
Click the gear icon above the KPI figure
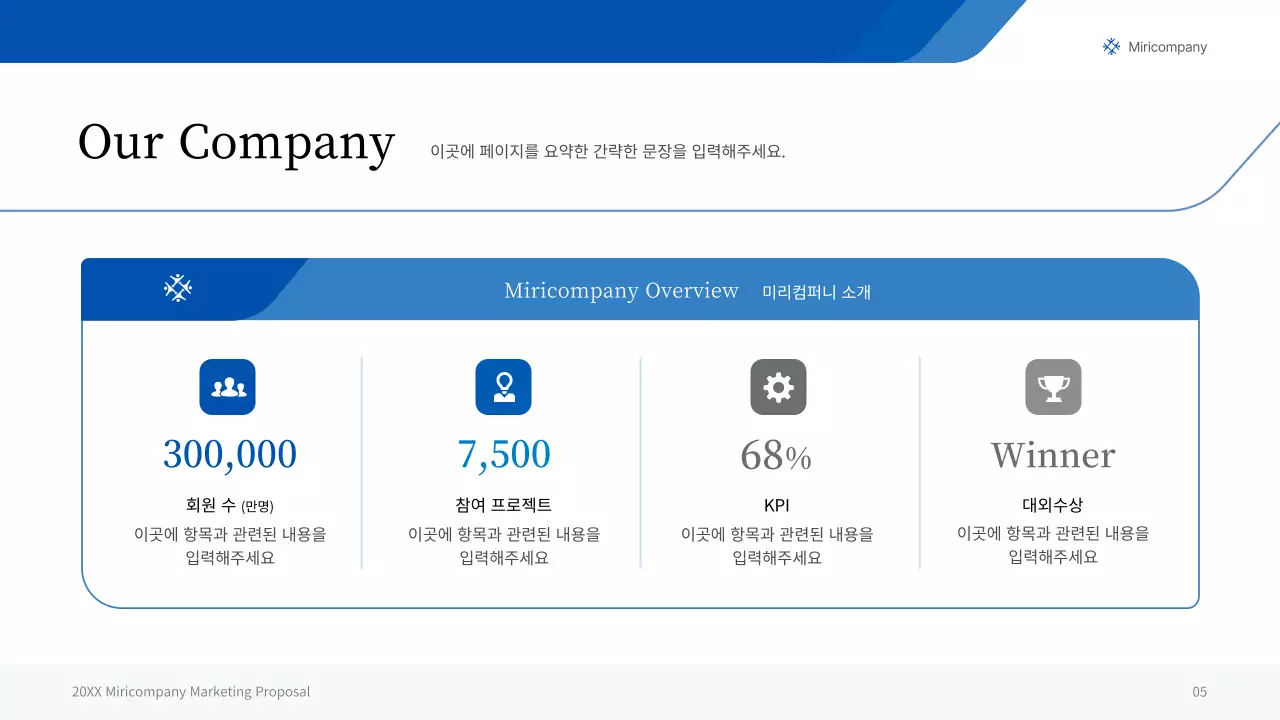click(778, 387)
